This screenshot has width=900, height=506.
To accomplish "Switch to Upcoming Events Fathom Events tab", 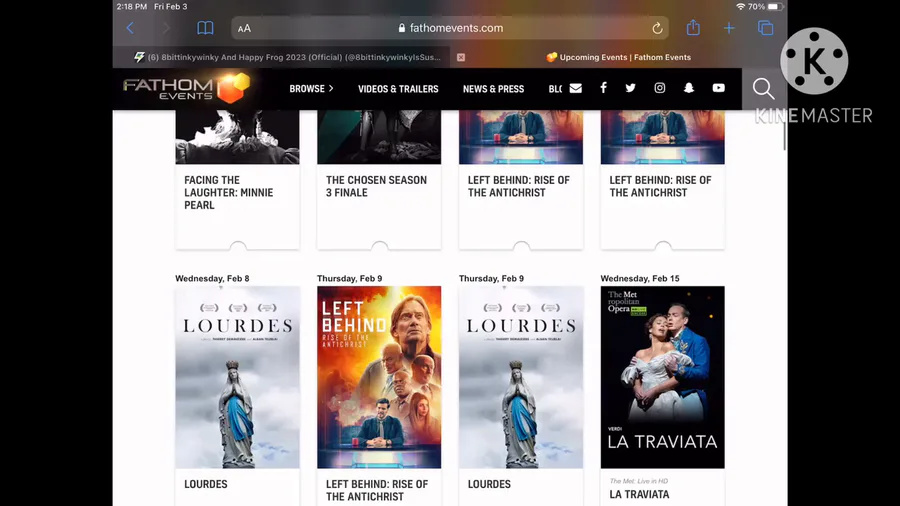I will click(x=619, y=57).
